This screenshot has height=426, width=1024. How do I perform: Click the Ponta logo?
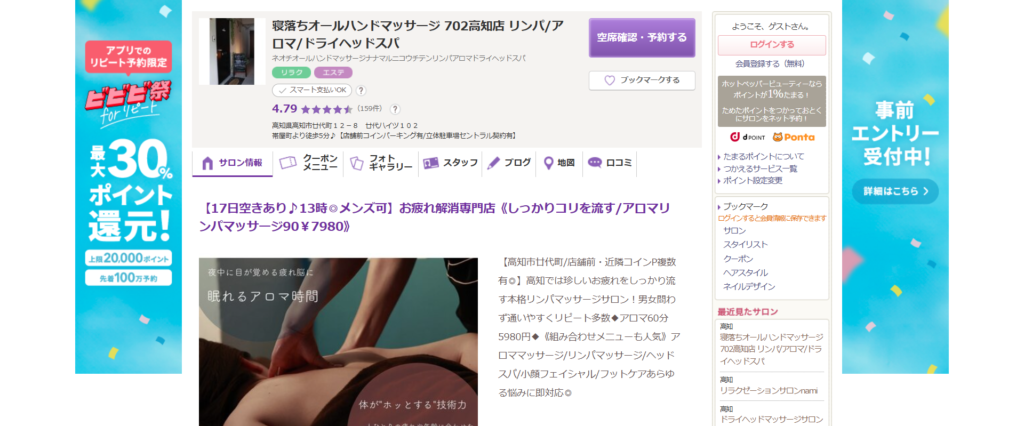tap(793, 137)
